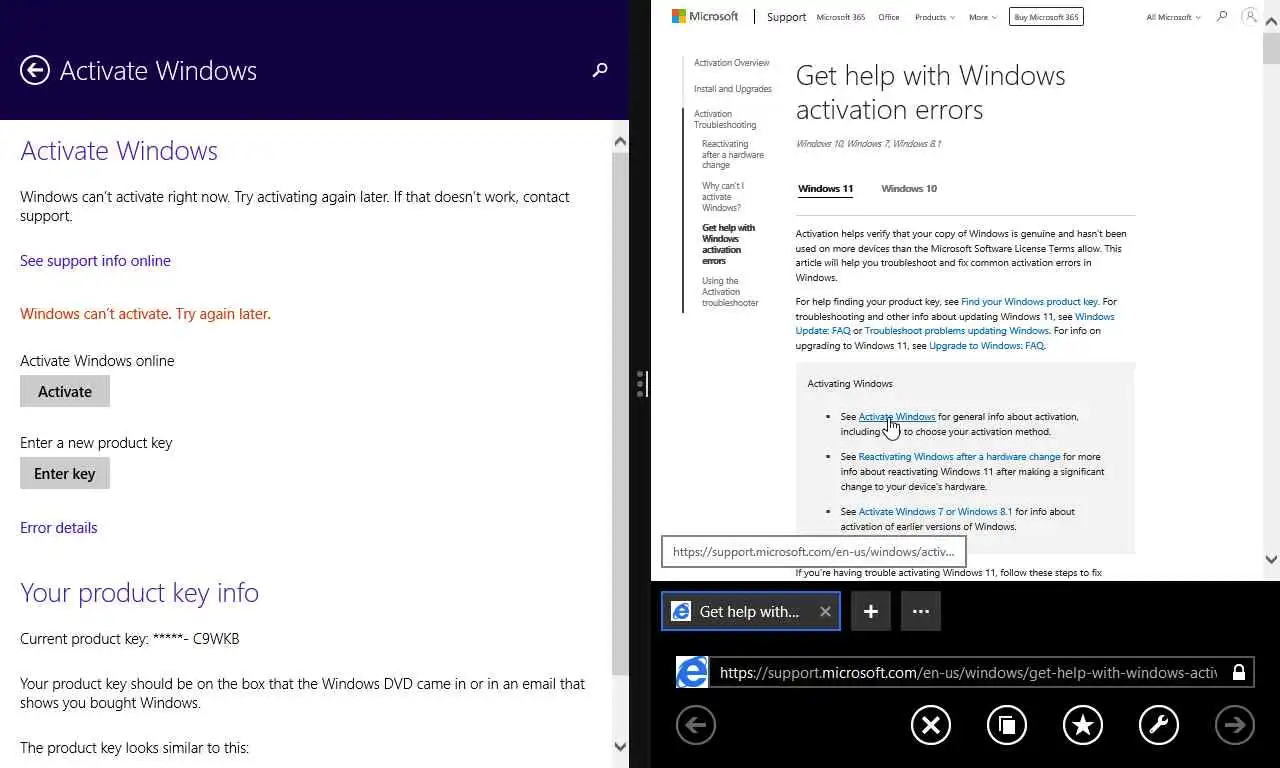Expand the All Microsoft dropdown

coord(1174,17)
